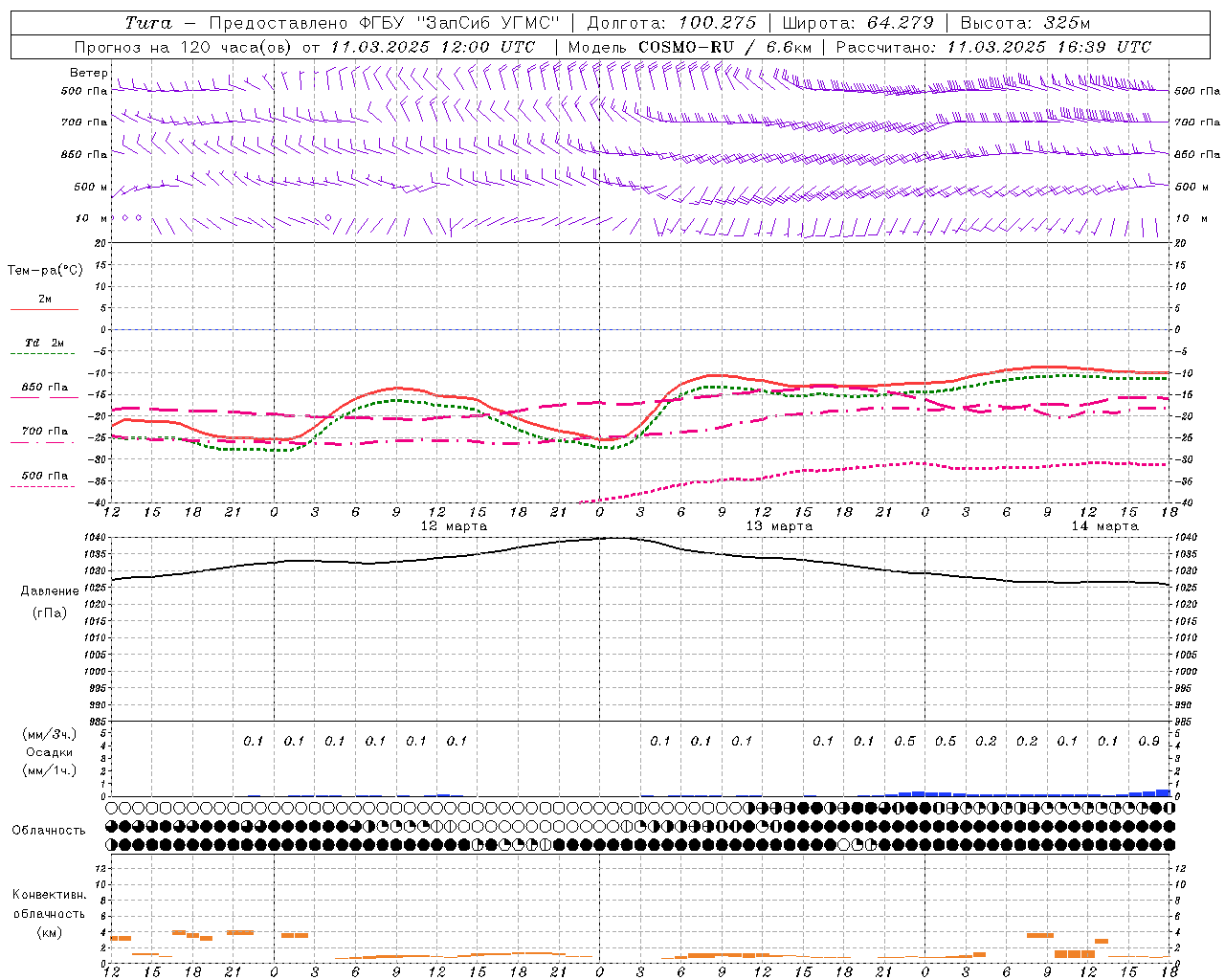Click the '0.9' precipitation value

click(x=1149, y=742)
